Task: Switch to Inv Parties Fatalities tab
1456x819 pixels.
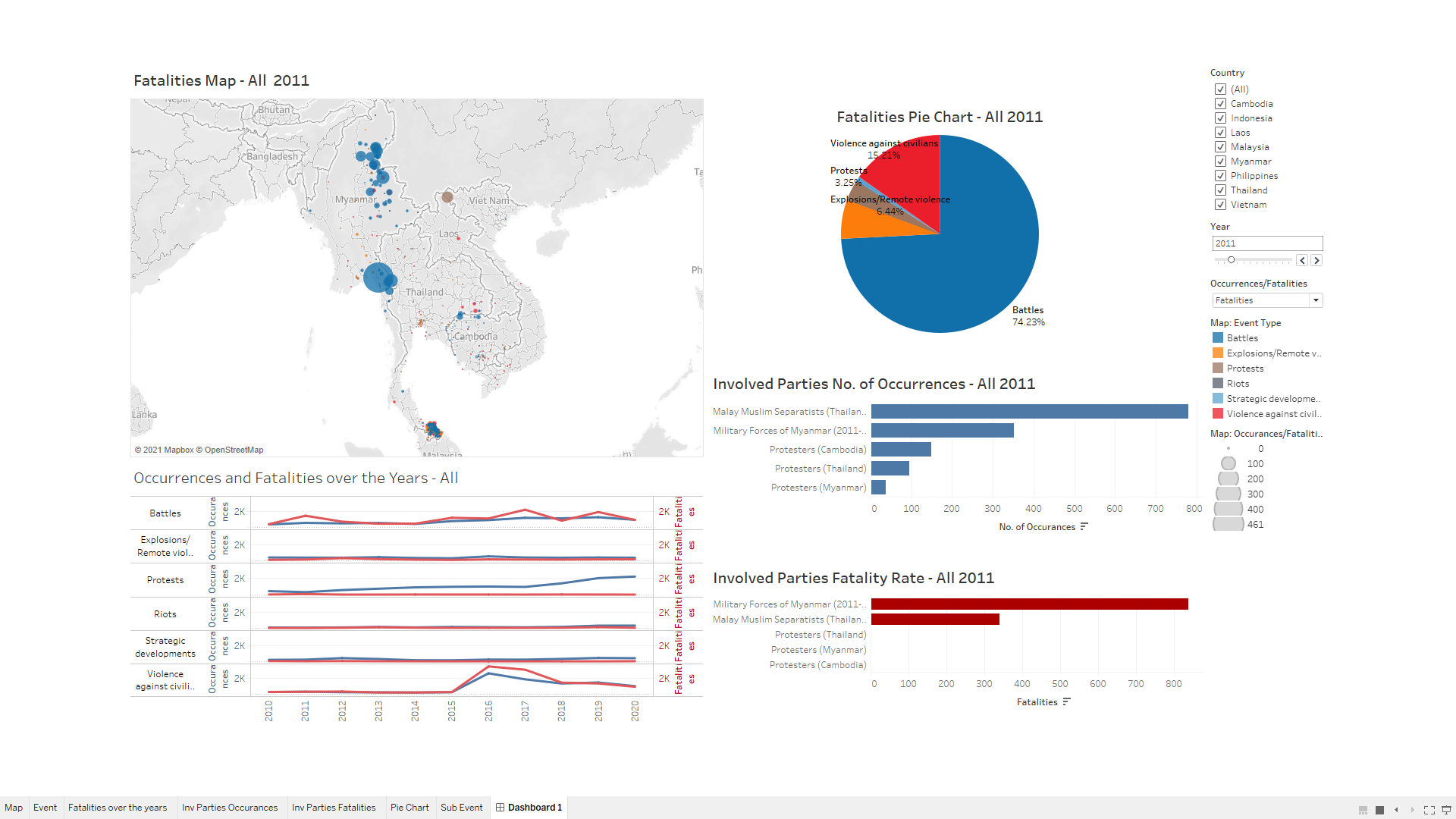Action: (x=334, y=808)
